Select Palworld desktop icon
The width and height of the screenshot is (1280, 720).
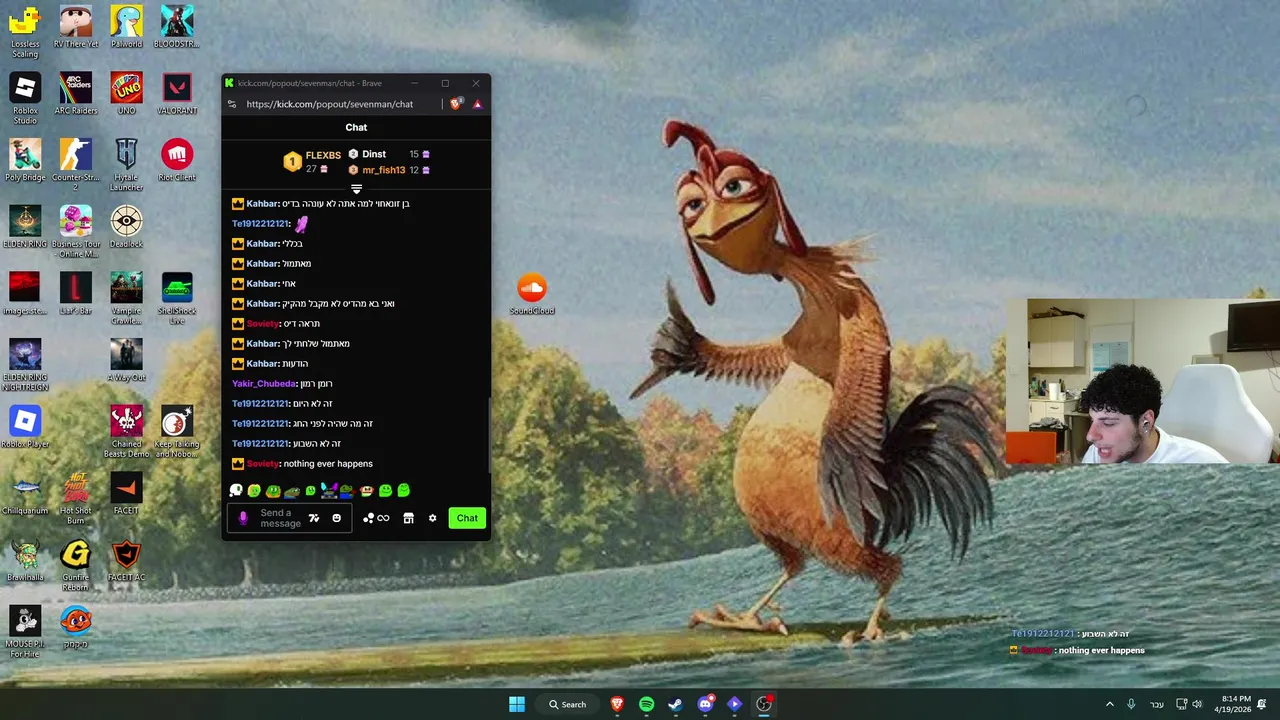tap(126, 26)
